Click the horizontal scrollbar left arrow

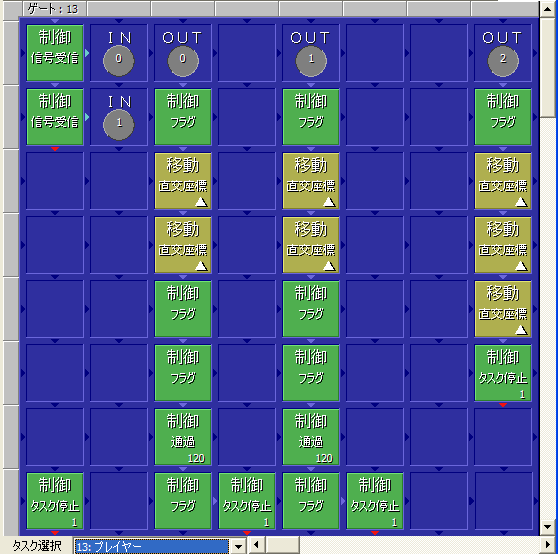[257, 544]
